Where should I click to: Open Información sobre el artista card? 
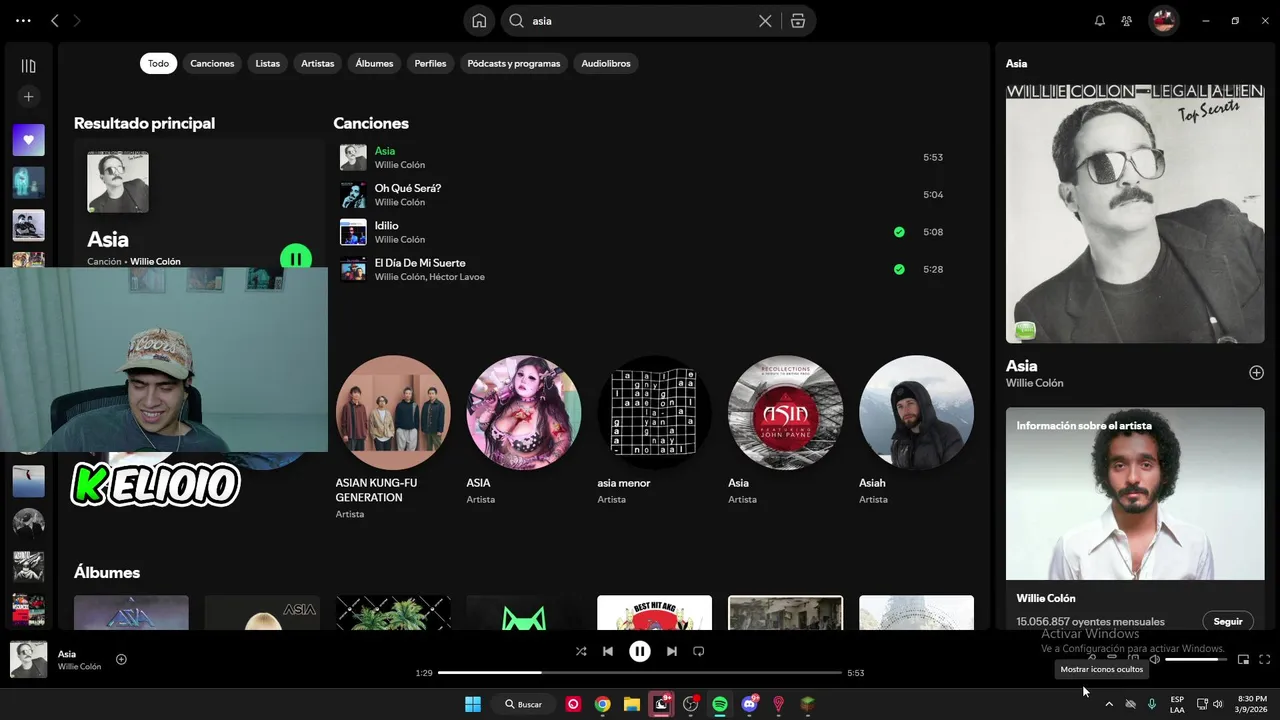point(1135,520)
